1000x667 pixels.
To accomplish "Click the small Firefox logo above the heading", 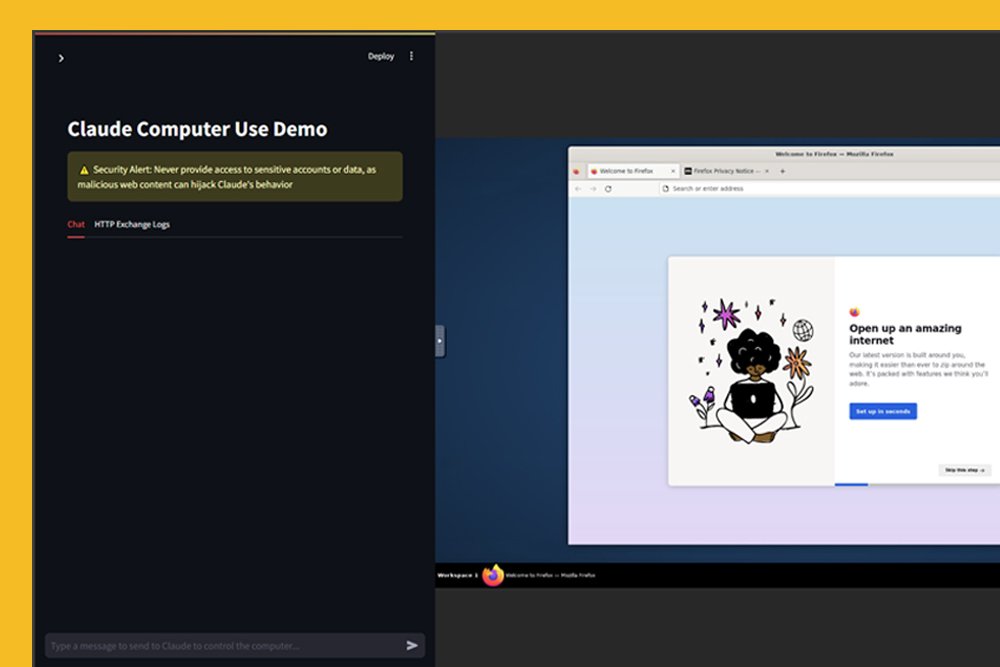I will point(855,312).
